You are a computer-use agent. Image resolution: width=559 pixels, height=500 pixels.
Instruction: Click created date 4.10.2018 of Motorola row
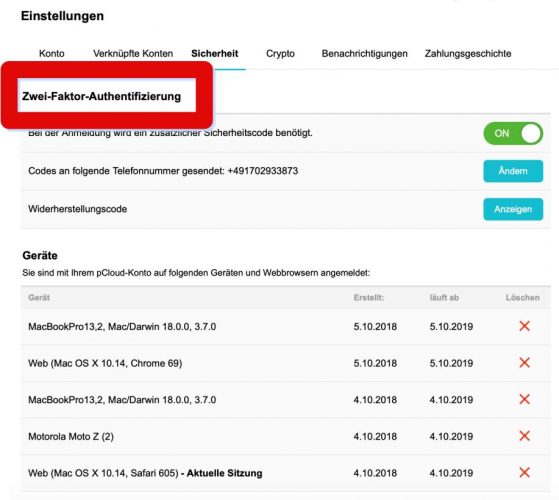pyautogui.click(x=375, y=436)
